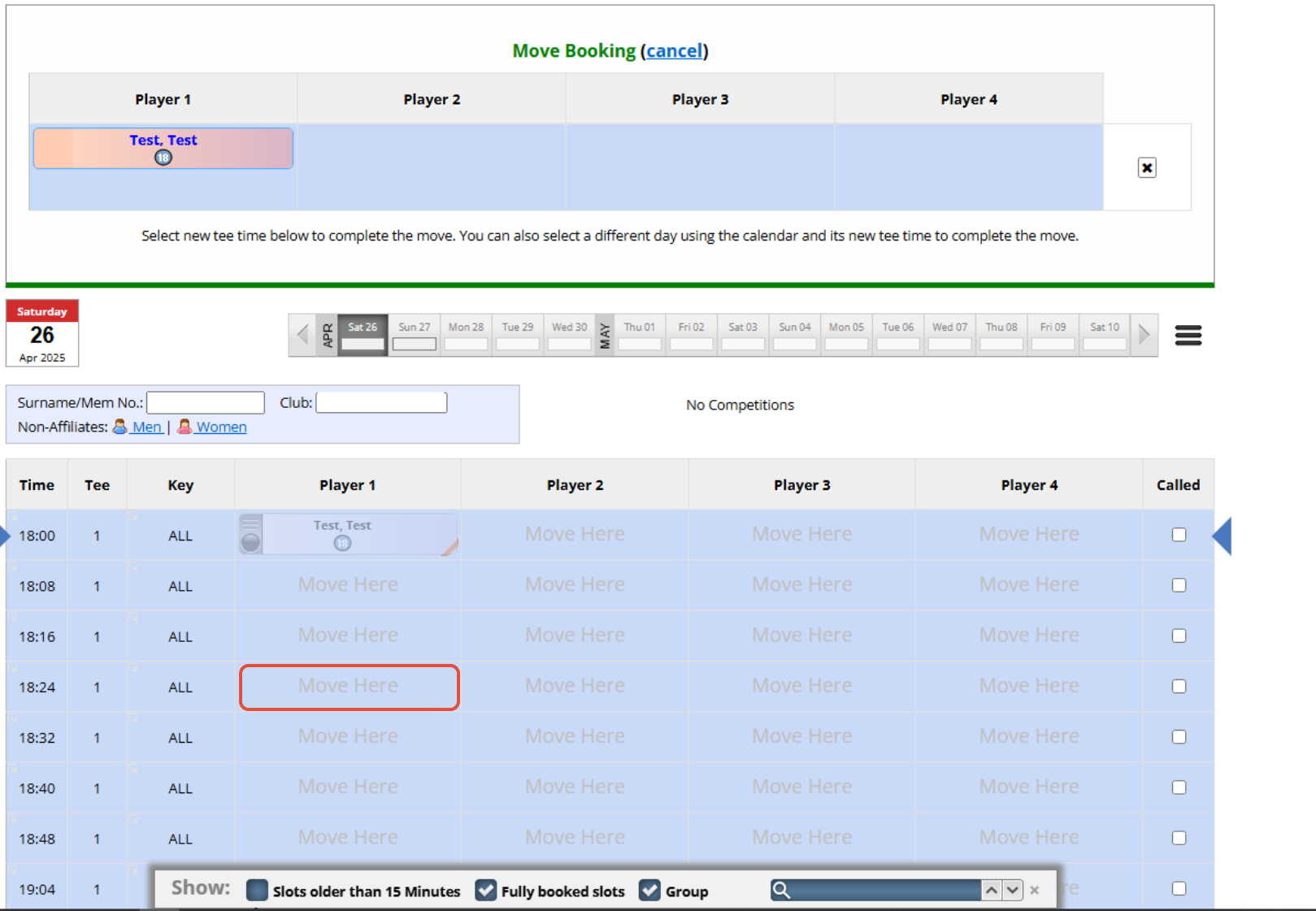Open the hamburger menu icon
Screen dimensions: 1316x911
click(x=1188, y=335)
